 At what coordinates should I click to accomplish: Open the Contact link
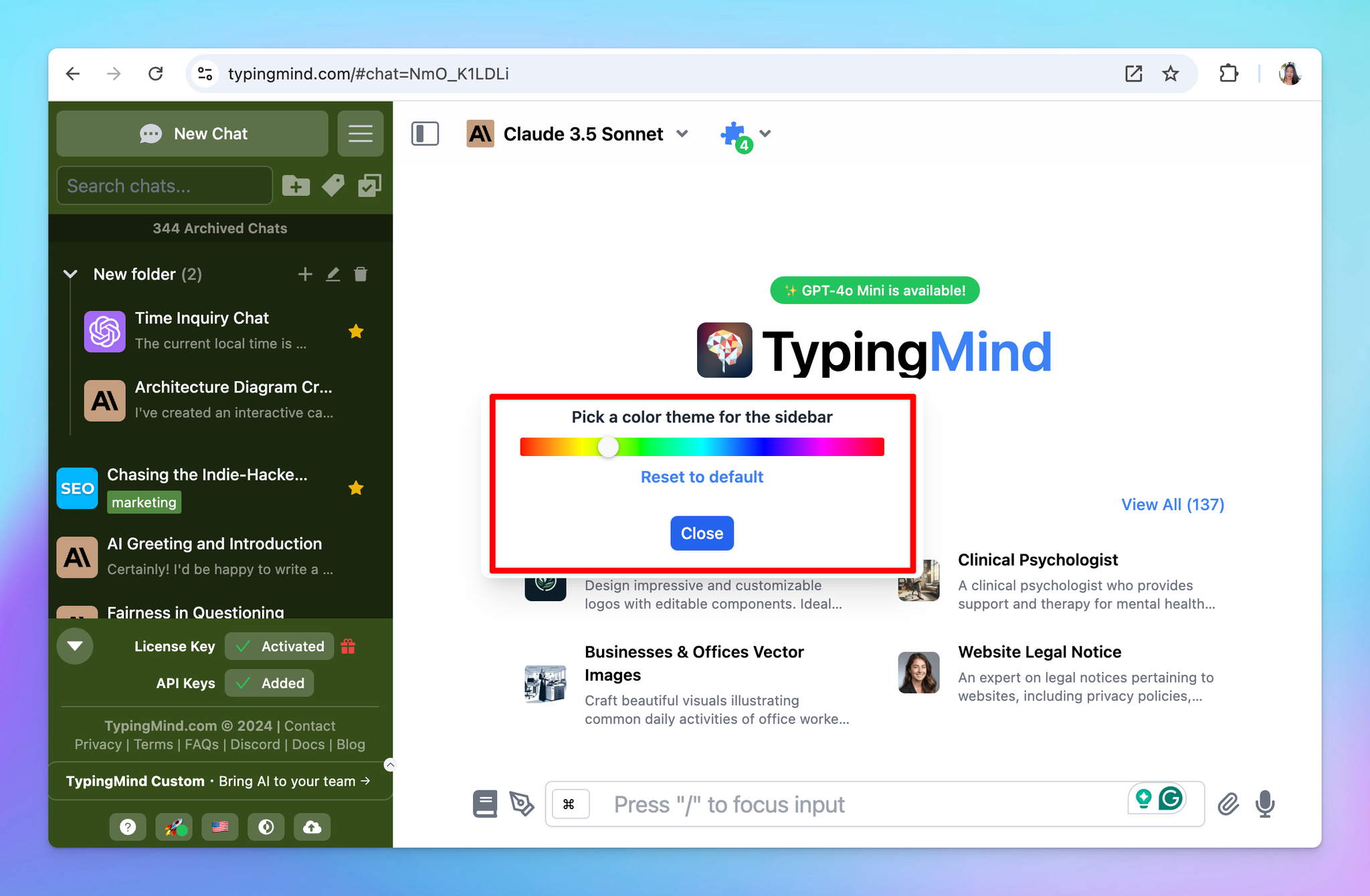[310, 725]
